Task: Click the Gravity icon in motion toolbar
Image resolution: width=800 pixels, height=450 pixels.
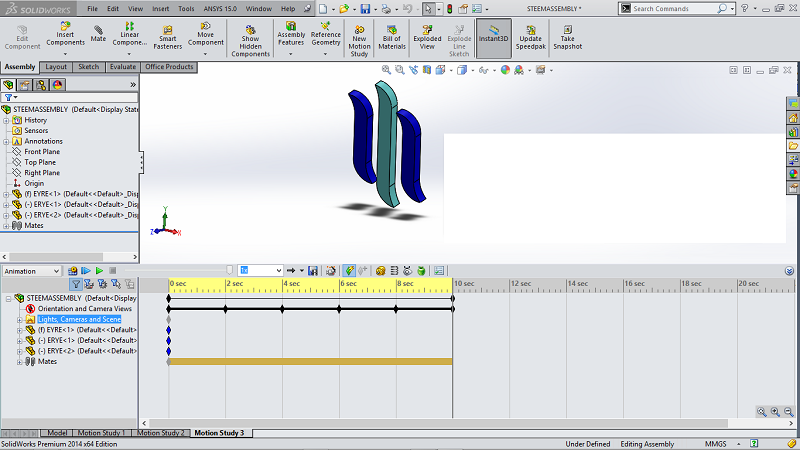Action: pyautogui.click(x=421, y=271)
